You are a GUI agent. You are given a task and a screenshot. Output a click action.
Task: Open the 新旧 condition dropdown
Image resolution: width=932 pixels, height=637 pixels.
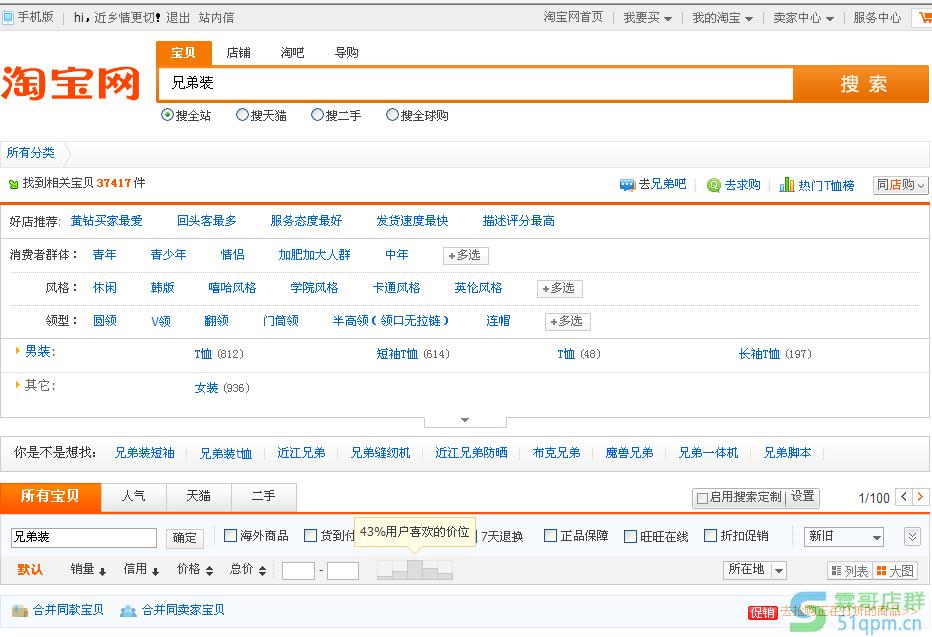tap(843, 536)
